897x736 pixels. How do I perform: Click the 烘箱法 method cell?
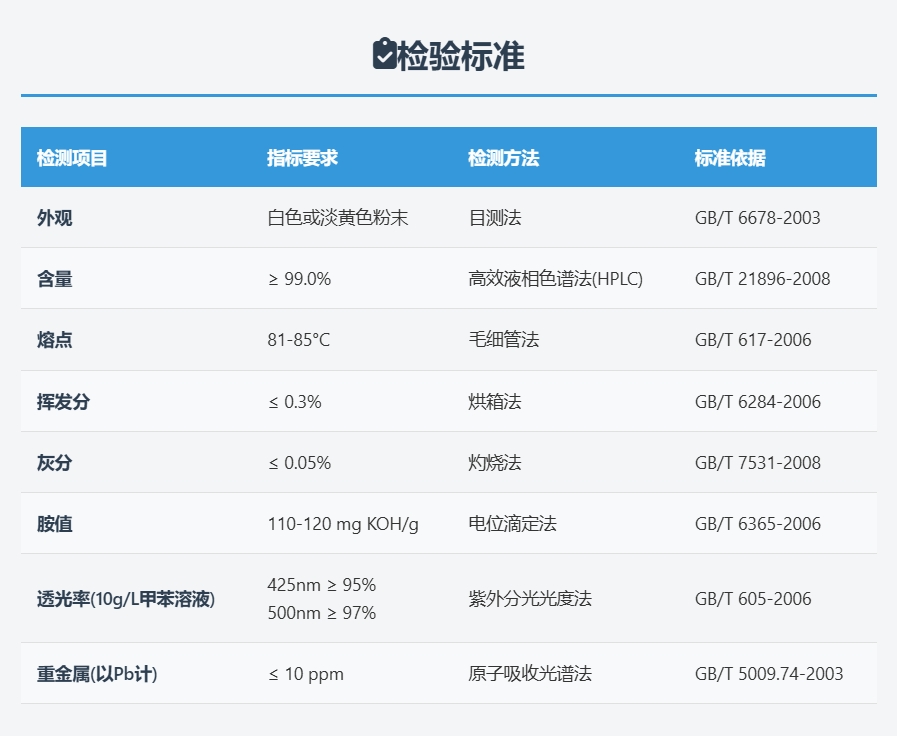click(495, 402)
